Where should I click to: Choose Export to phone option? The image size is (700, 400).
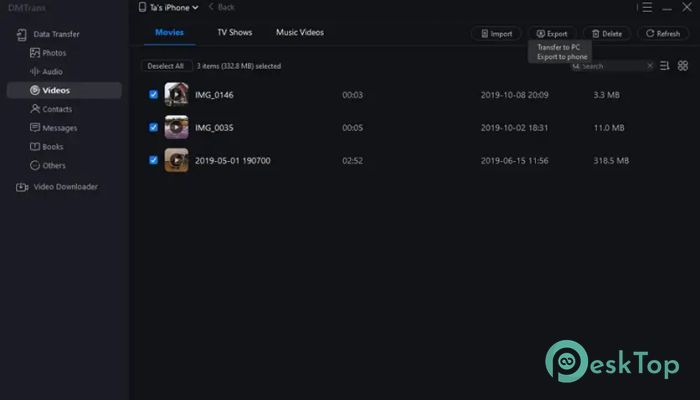coord(562,57)
